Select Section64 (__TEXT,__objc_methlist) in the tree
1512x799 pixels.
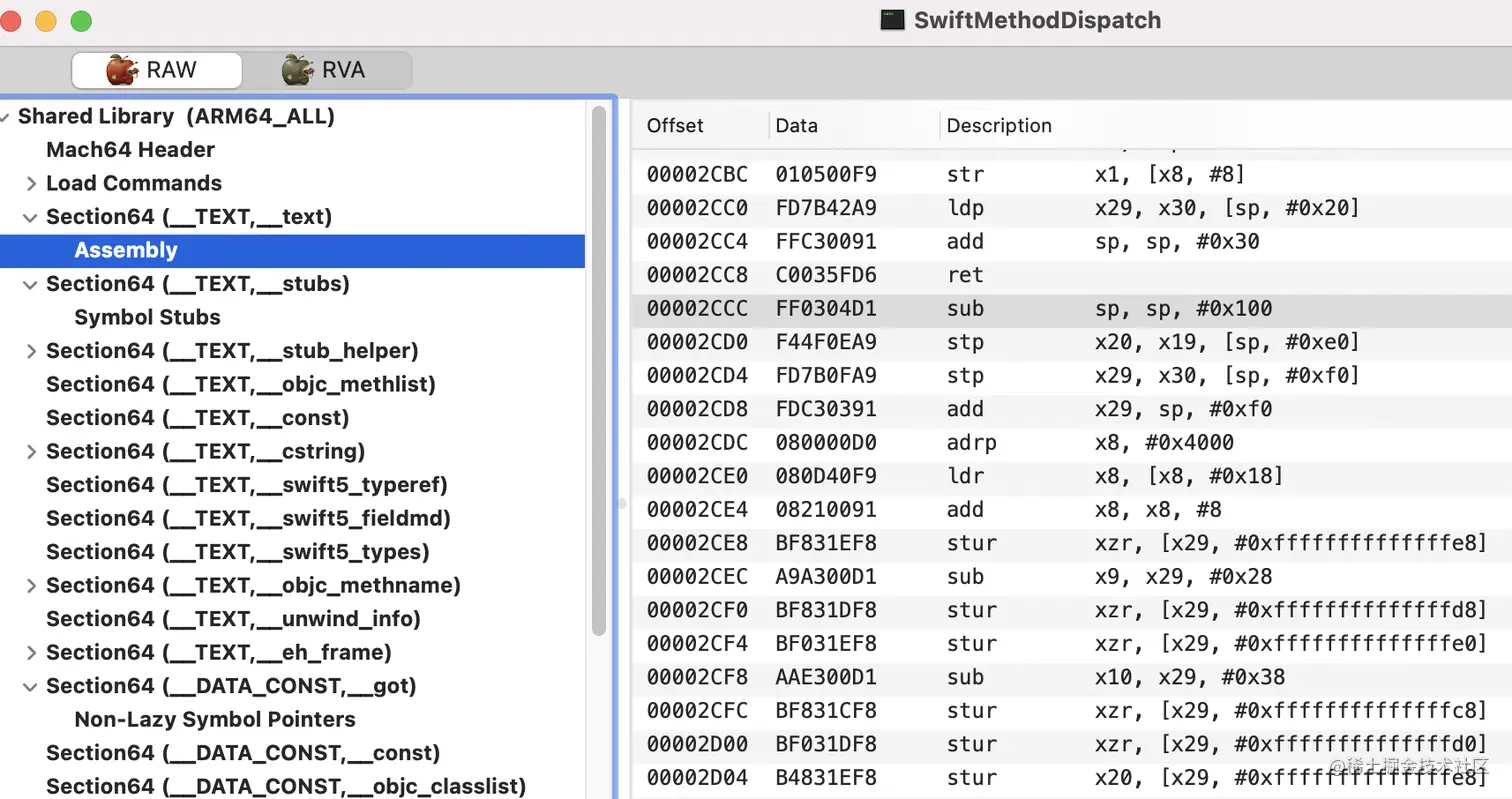click(x=241, y=384)
